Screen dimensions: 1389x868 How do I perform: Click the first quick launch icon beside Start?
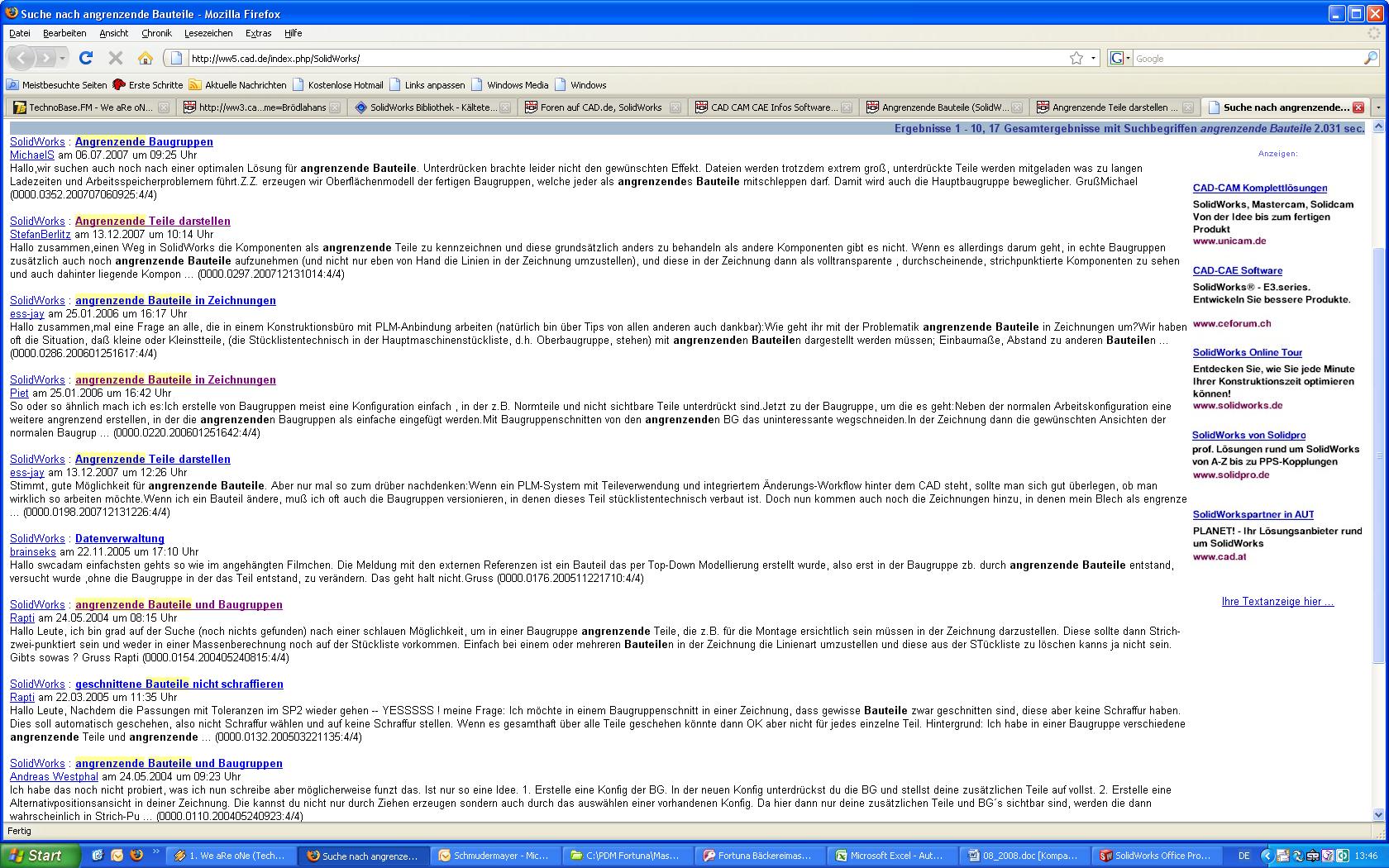tap(97, 856)
